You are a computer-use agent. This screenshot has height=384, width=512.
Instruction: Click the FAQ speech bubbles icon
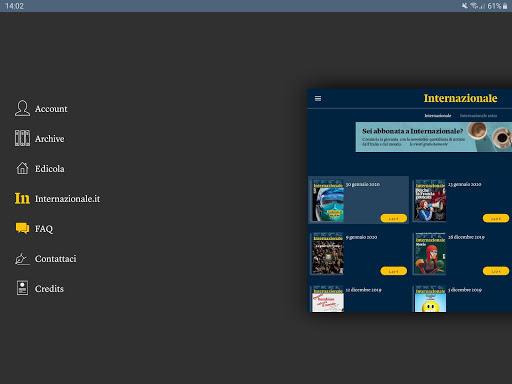pyautogui.click(x=22, y=228)
